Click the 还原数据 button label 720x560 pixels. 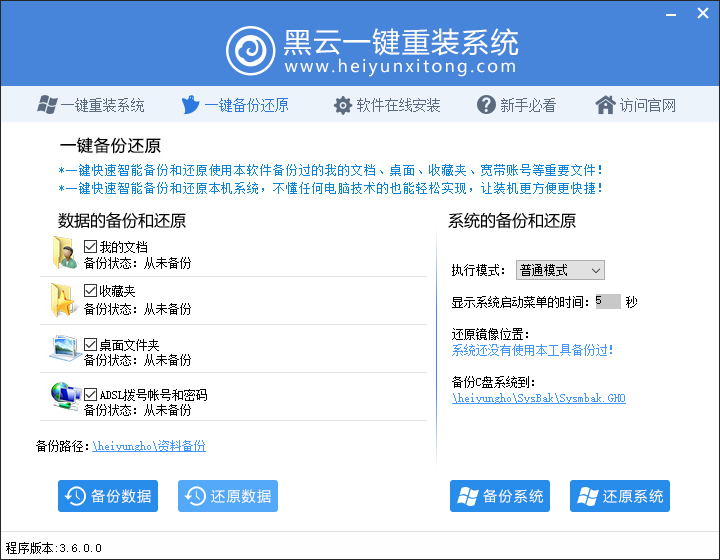pos(241,496)
